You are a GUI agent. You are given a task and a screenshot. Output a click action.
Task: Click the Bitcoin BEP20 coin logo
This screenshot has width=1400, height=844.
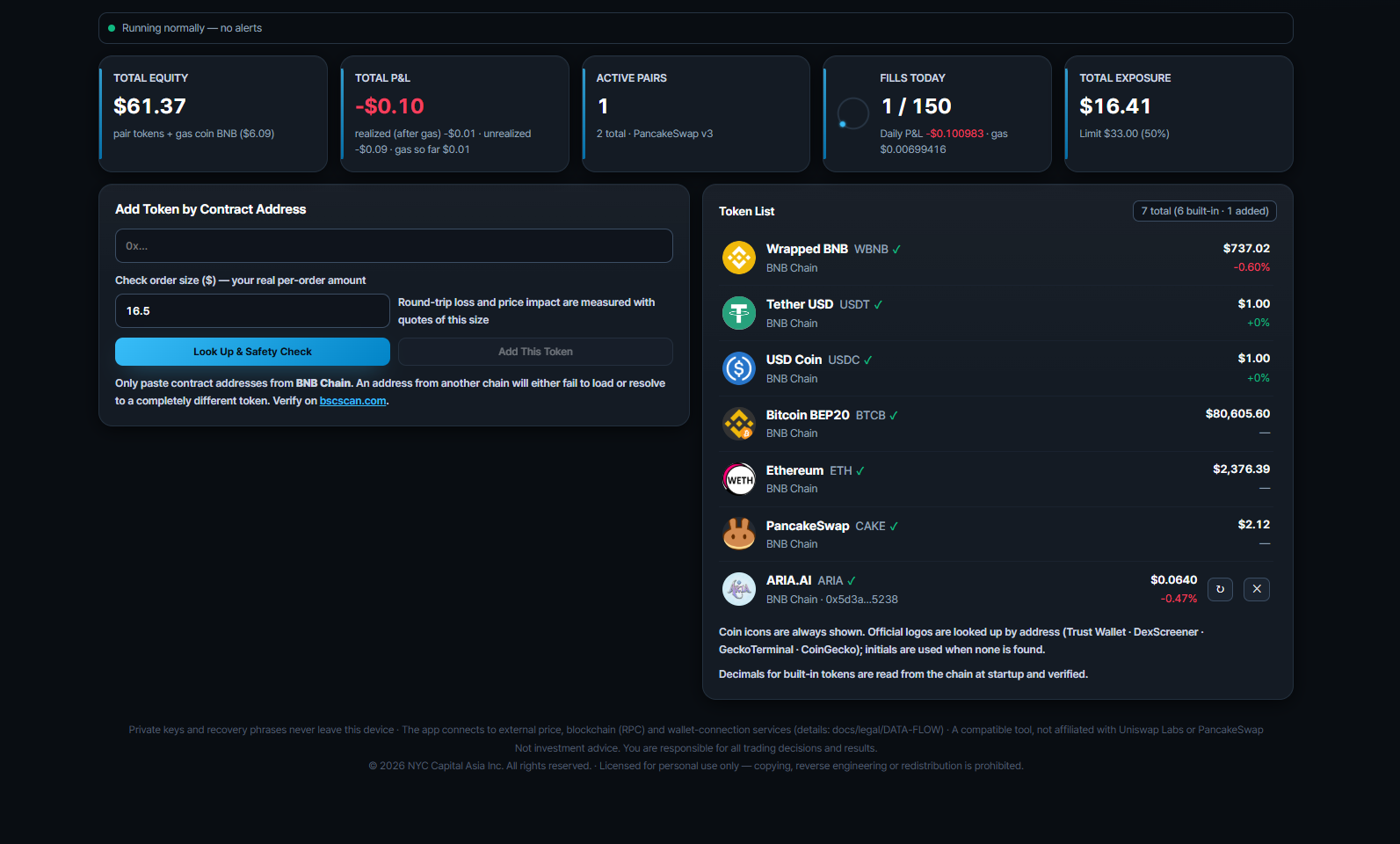pyautogui.click(x=739, y=424)
